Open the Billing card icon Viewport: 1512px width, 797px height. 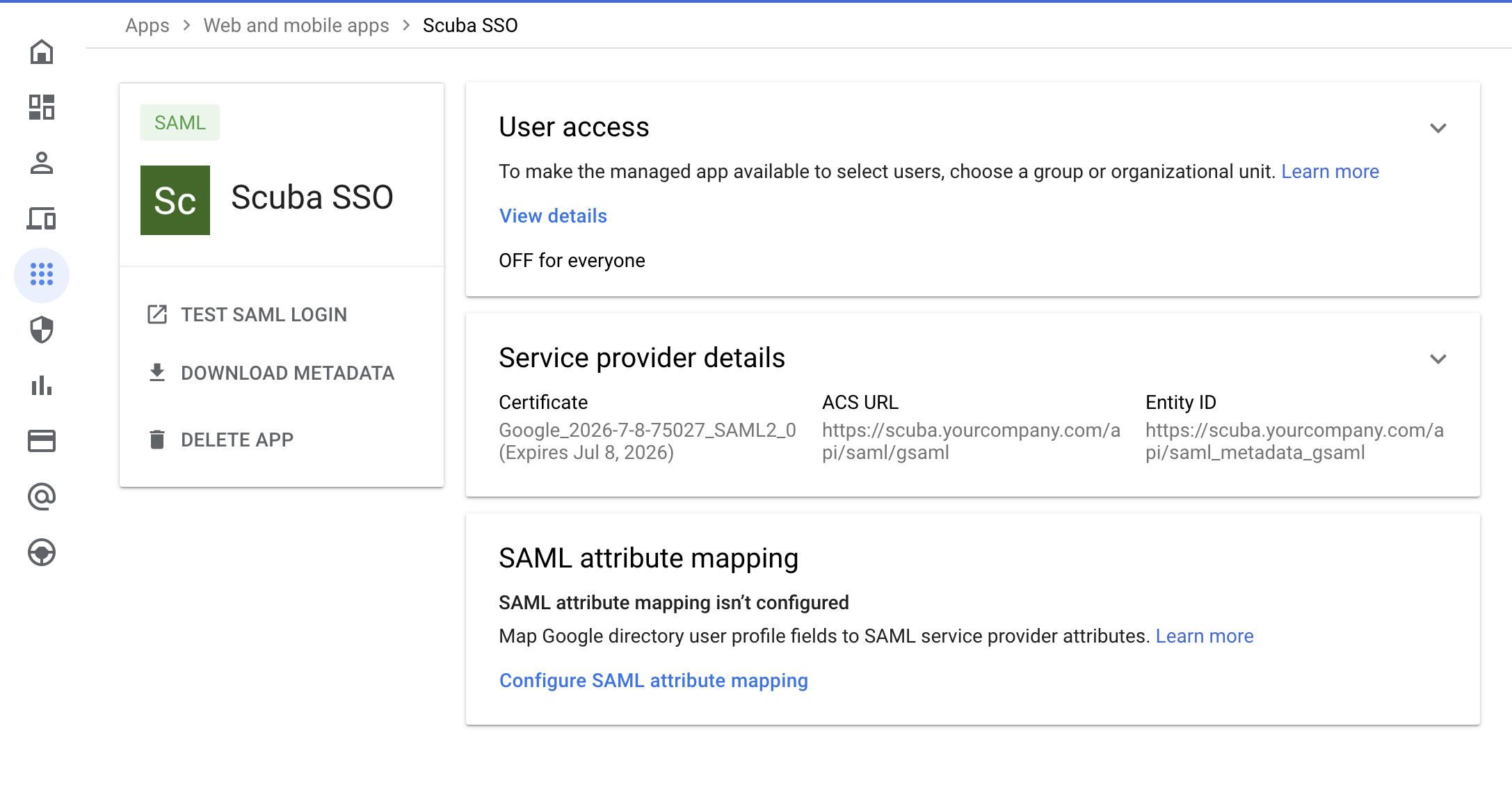[42, 441]
